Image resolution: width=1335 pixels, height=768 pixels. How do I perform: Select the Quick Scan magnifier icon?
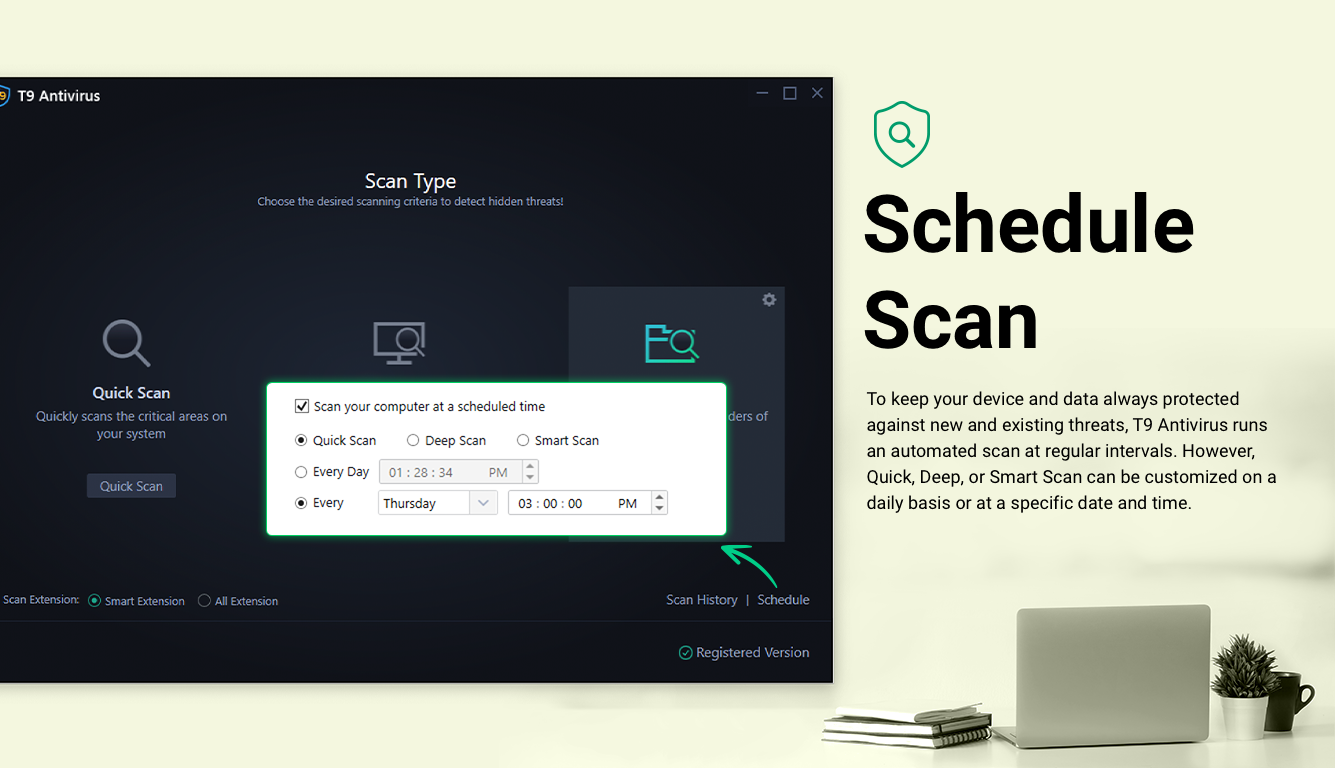(x=127, y=342)
